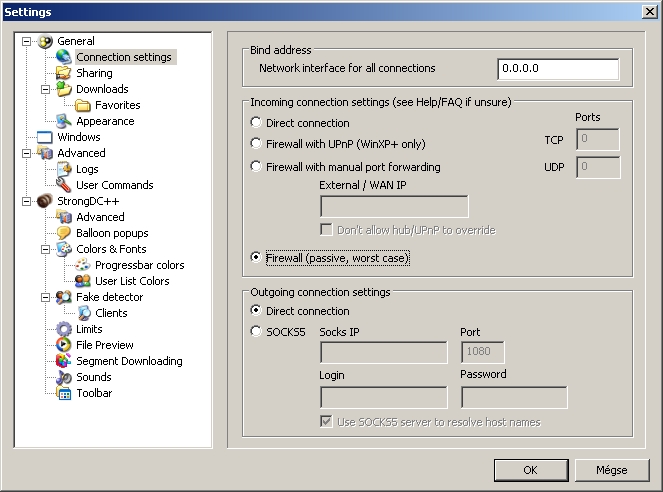The width and height of the screenshot is (663, 492).
Task: Collapse the General tree node
Action: [x=26, y=41]
